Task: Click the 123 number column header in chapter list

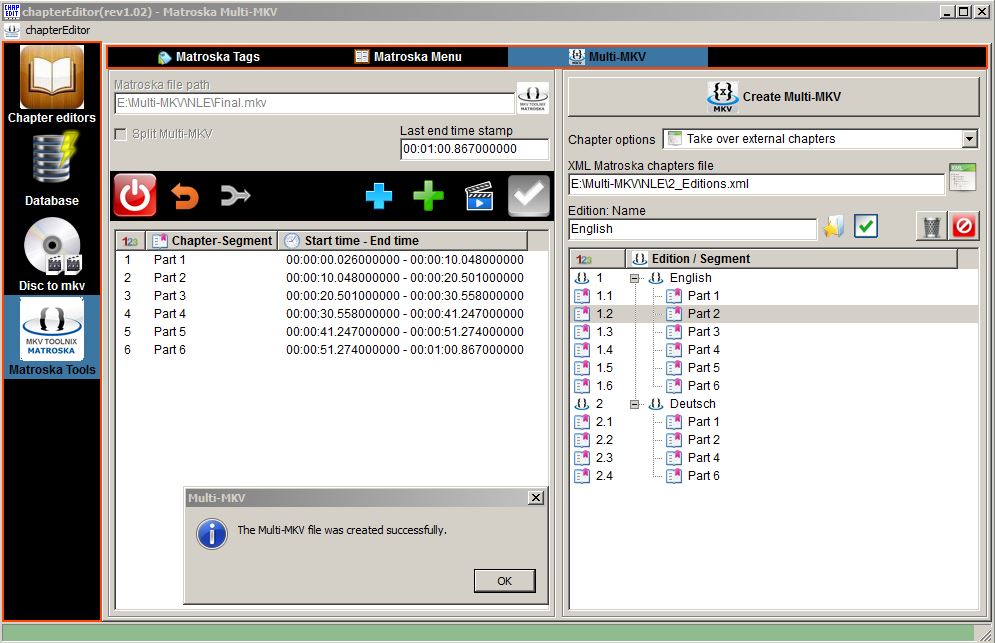Action: tap(131, 241)
